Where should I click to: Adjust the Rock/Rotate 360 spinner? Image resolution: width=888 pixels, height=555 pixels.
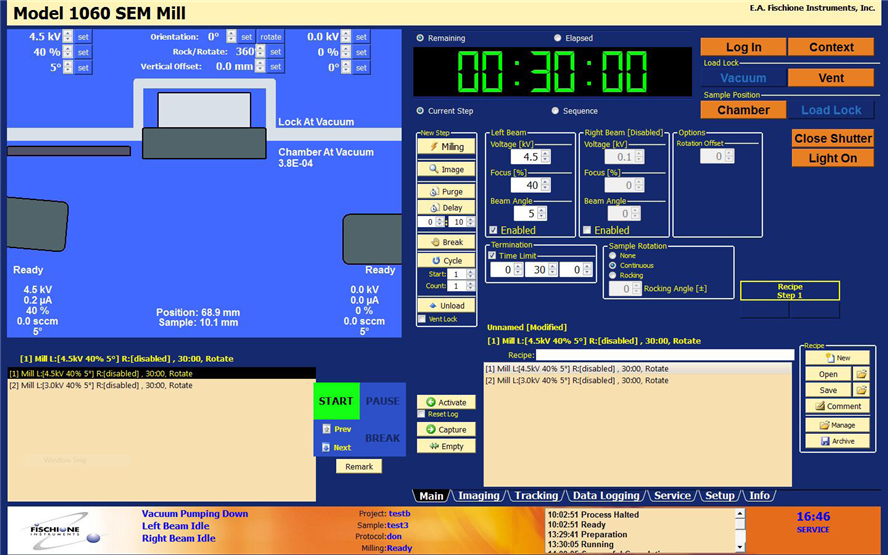tap(260, 51)
